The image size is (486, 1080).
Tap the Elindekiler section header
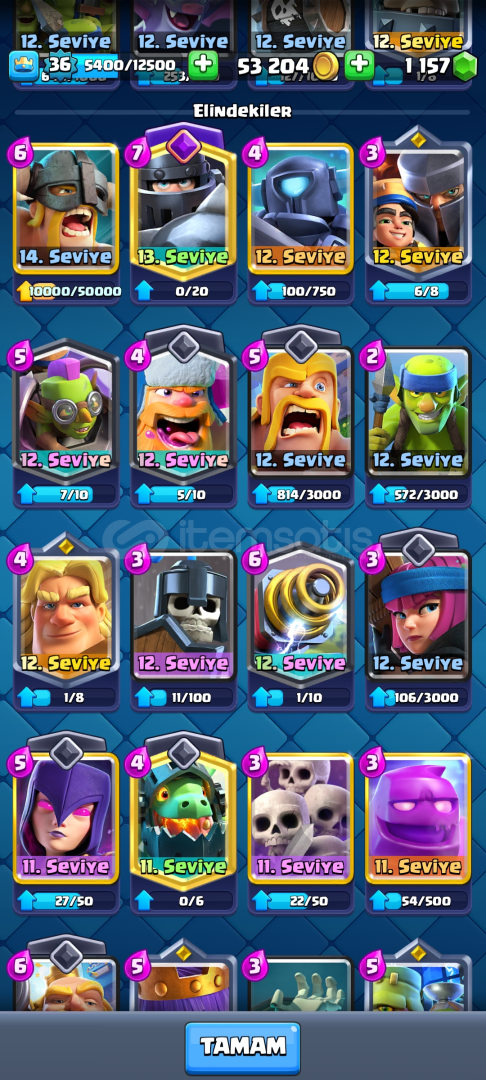[242, 111]
